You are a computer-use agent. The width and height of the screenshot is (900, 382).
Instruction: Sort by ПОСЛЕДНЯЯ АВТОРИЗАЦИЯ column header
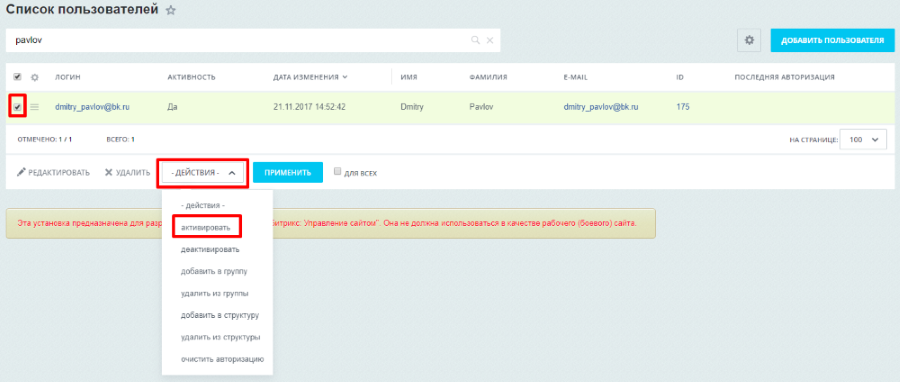pos(785,77)
